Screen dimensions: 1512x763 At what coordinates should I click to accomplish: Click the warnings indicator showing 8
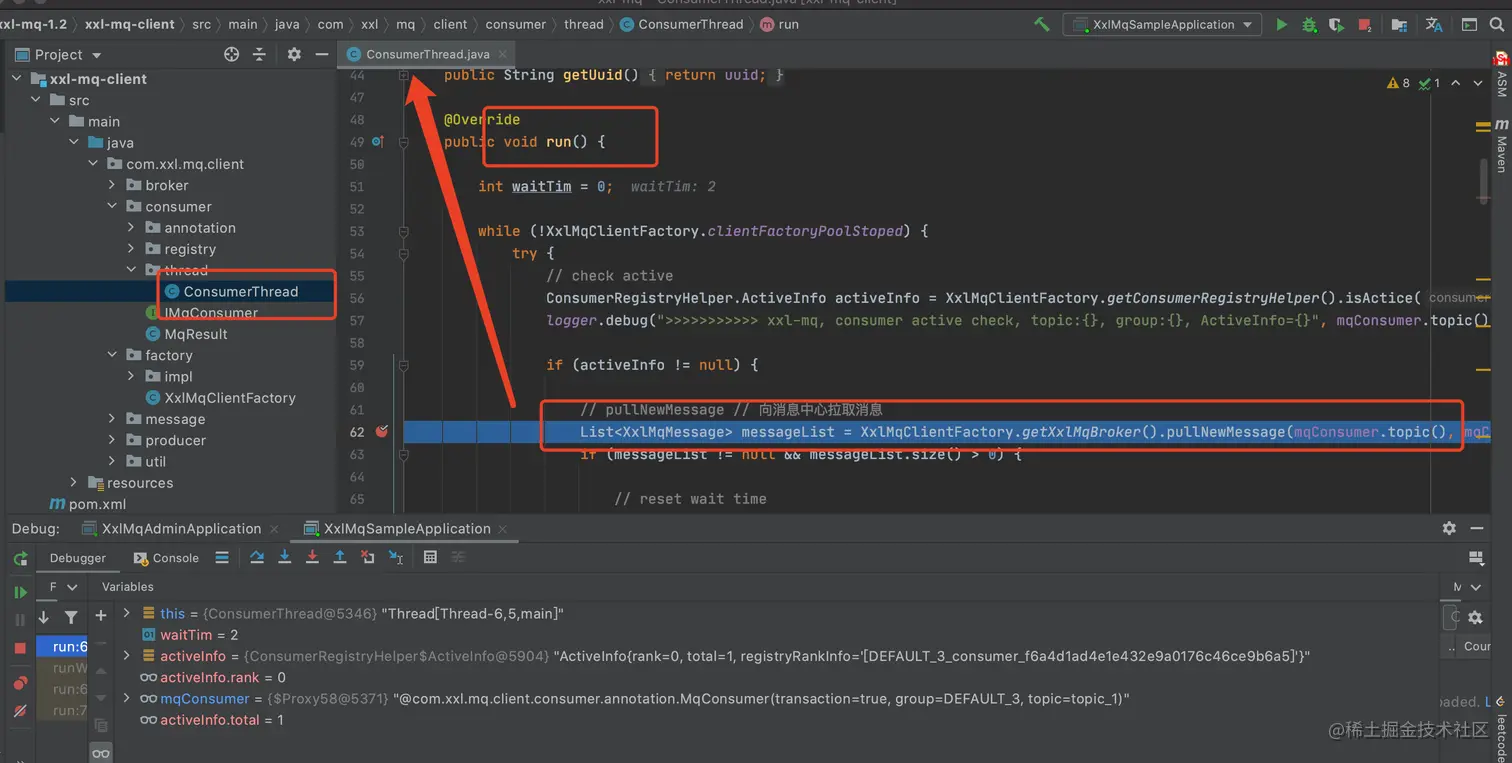(1398, 83)
